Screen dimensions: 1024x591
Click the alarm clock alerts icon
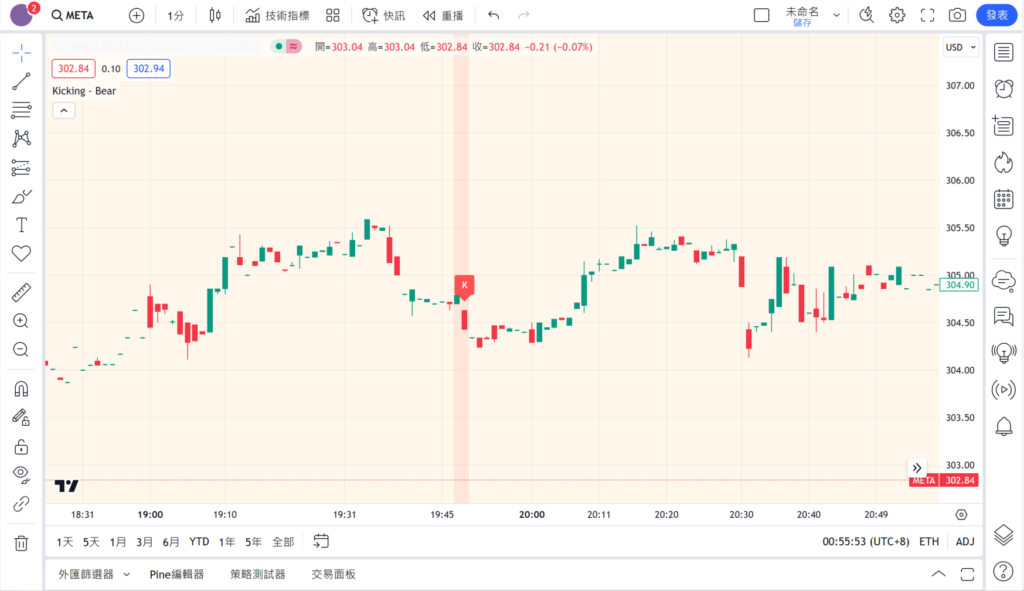pyautogui.click(x=1003, y=88)
